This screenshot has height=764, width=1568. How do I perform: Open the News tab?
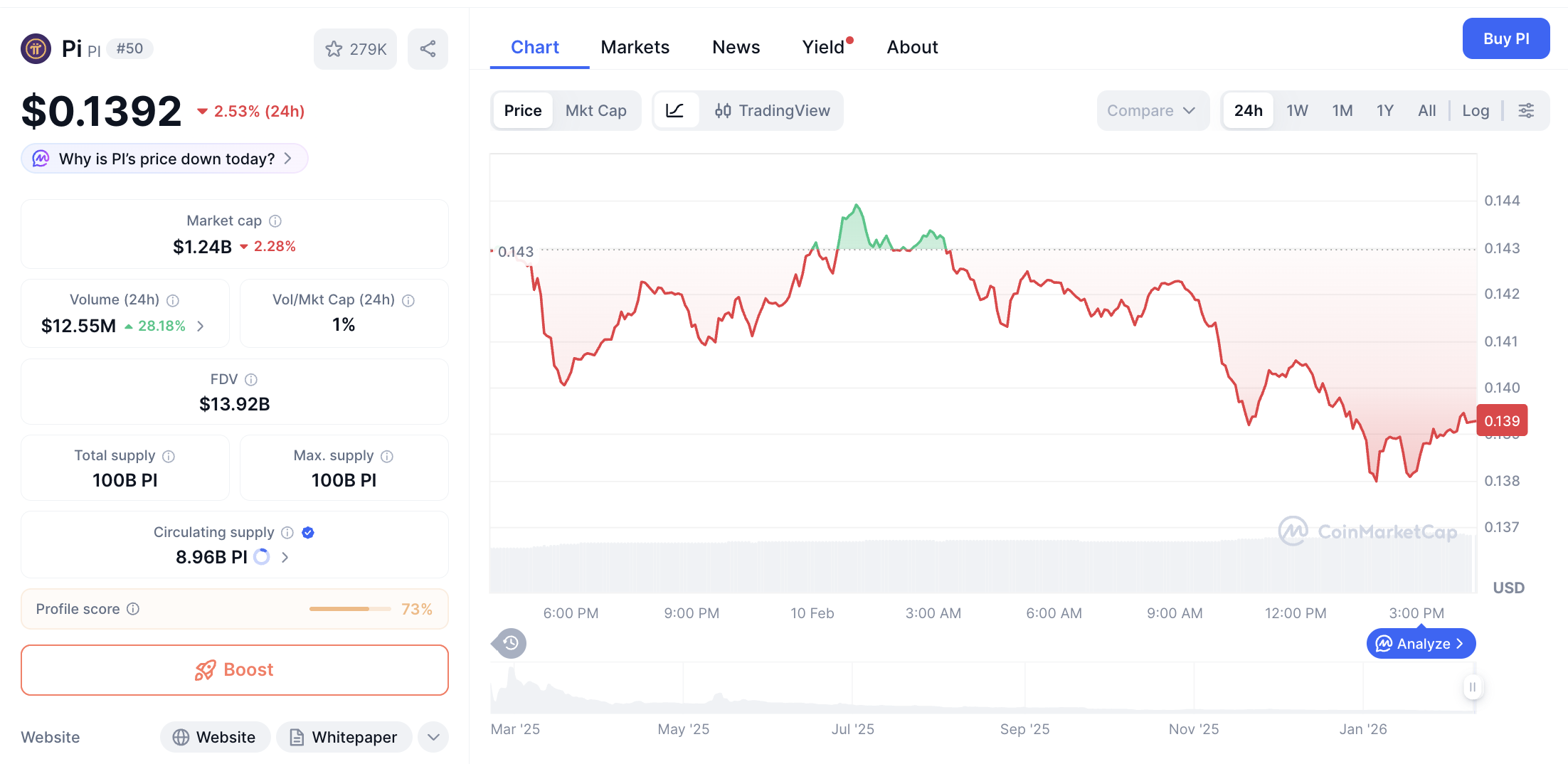pyautogui.click(x=736, y=47)
